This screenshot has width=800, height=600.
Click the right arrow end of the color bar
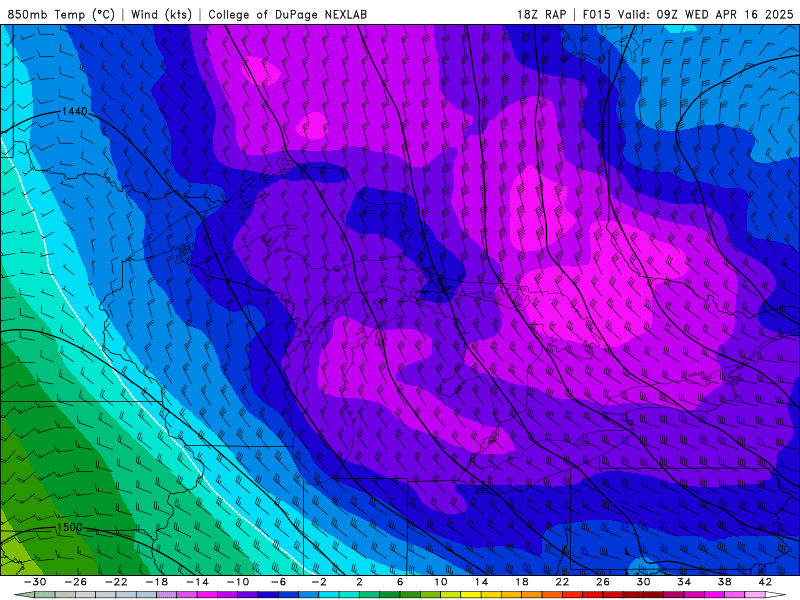pyautogui.click(x=775, y=595)
